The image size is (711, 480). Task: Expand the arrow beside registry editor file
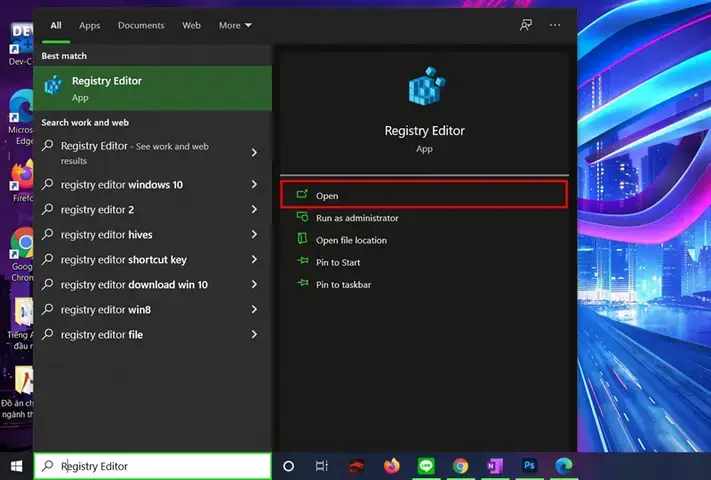click(x=254, y=335)
